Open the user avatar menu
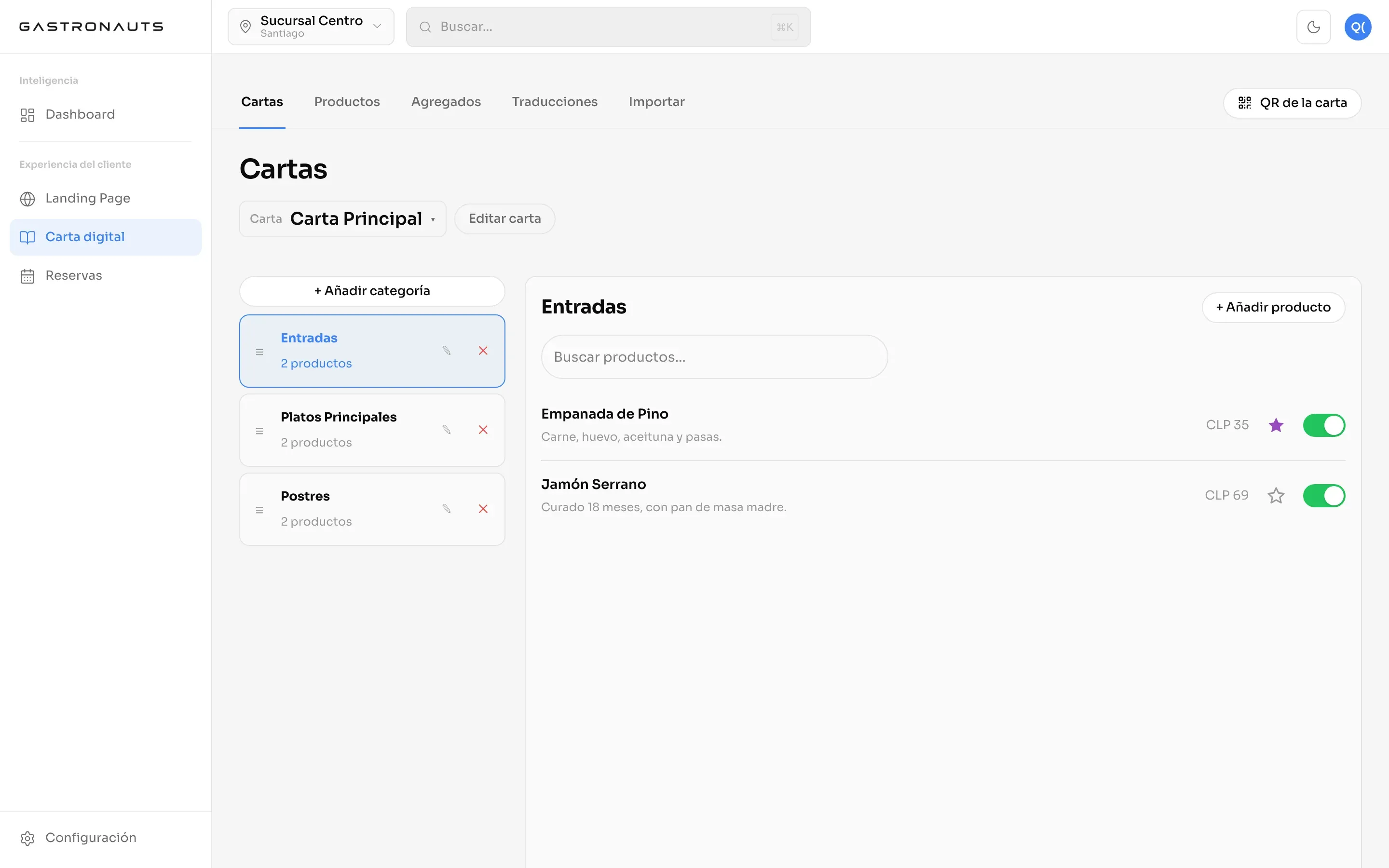 pyautogui.click(x=1358, y=27)
